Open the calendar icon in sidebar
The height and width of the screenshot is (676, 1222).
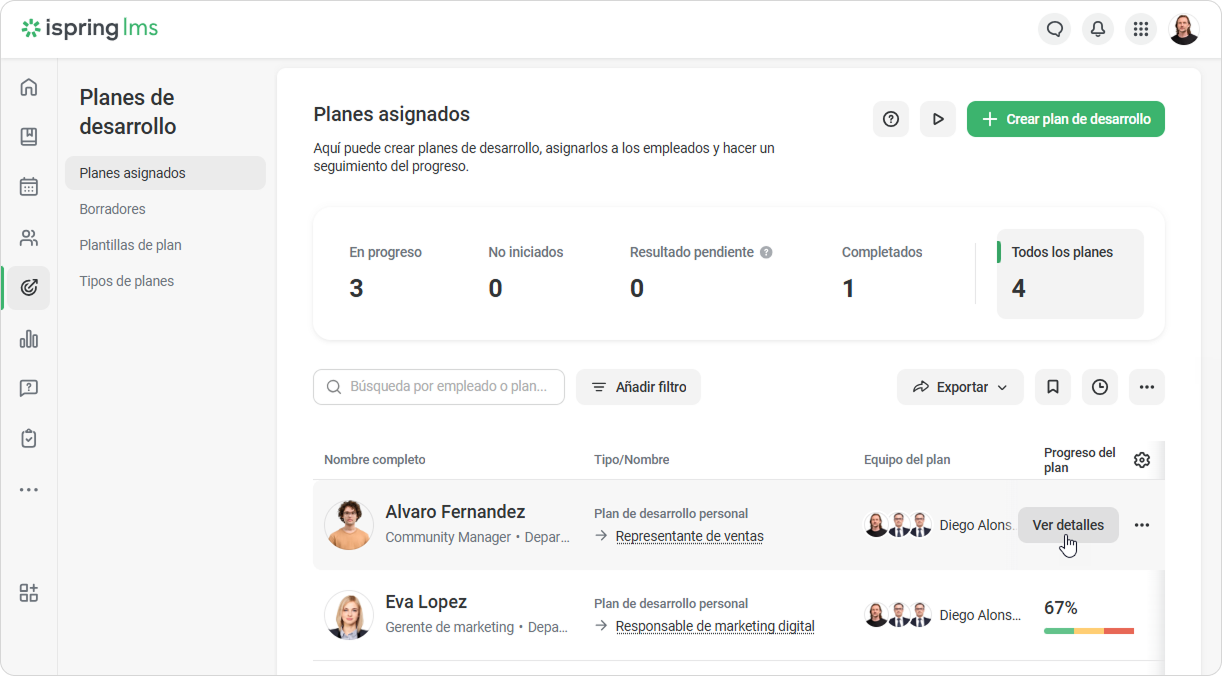coord(29,187)
